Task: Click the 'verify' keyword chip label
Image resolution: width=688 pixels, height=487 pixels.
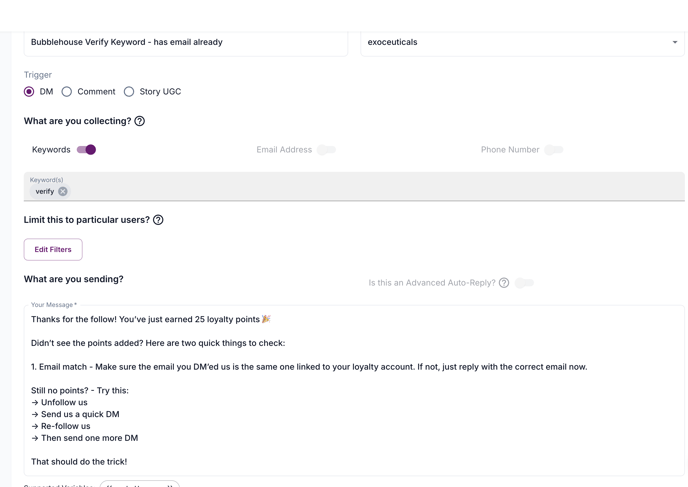Action: click(x=45, y=191)
